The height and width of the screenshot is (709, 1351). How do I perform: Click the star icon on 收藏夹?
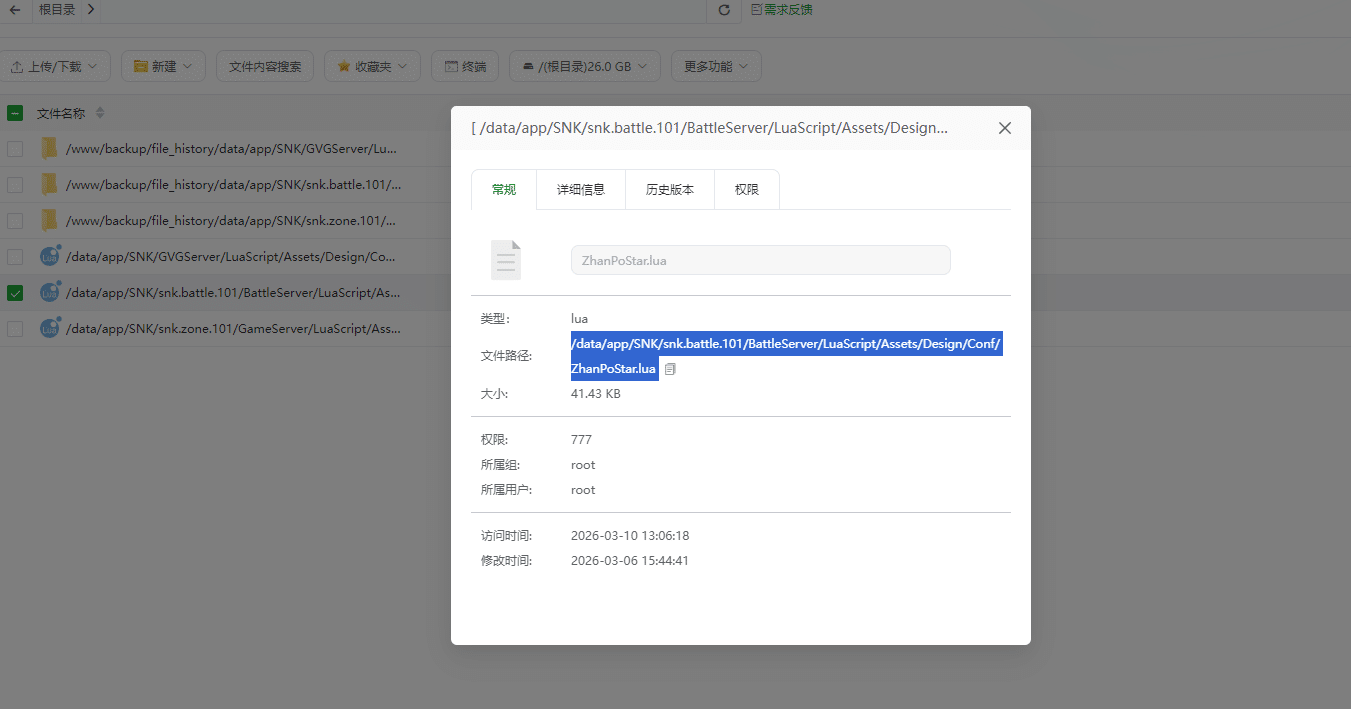pyautogui.click(x=346, y=65)
